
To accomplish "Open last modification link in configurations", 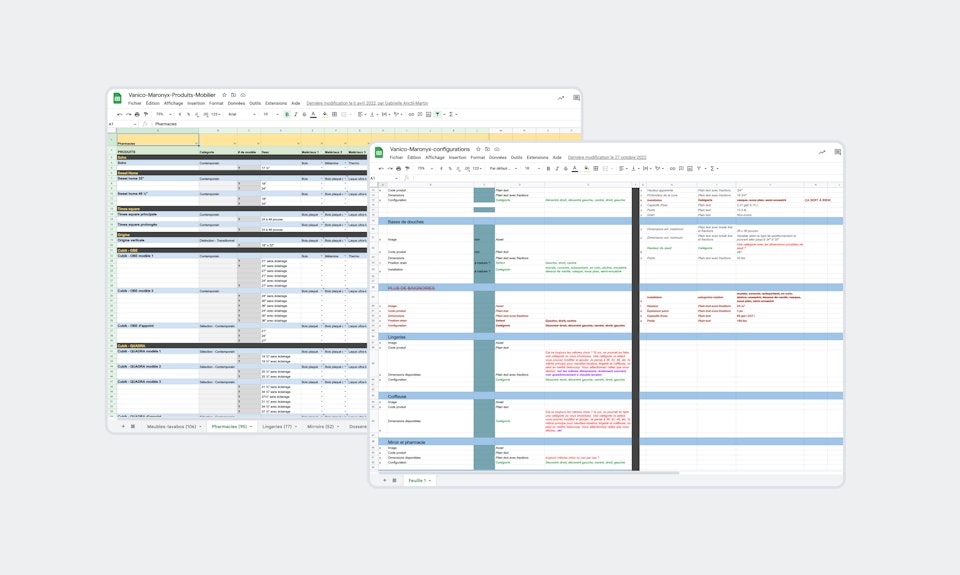I will click(607, 157).
